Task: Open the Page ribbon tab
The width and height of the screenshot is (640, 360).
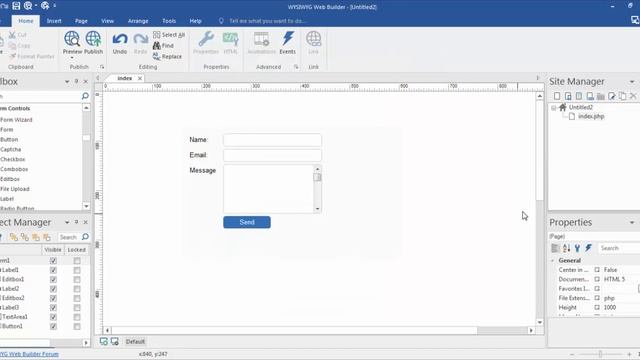Action: pos(81,21)
